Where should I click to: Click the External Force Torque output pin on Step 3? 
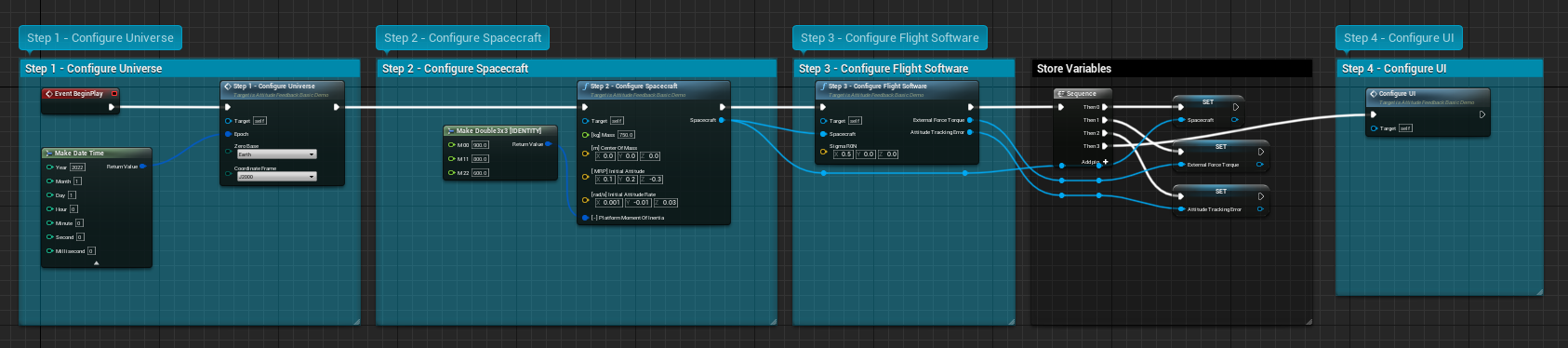971,120
